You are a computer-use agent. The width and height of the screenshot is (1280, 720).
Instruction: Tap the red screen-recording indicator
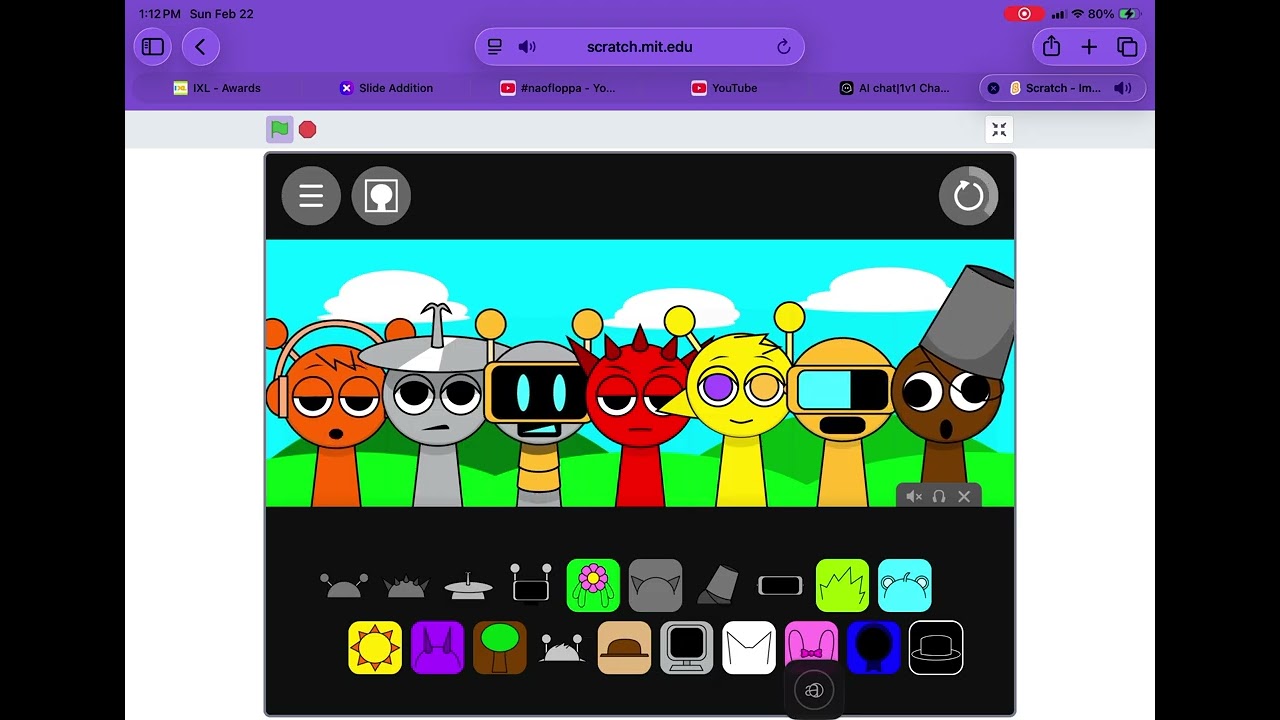[x=1024, y=14]
